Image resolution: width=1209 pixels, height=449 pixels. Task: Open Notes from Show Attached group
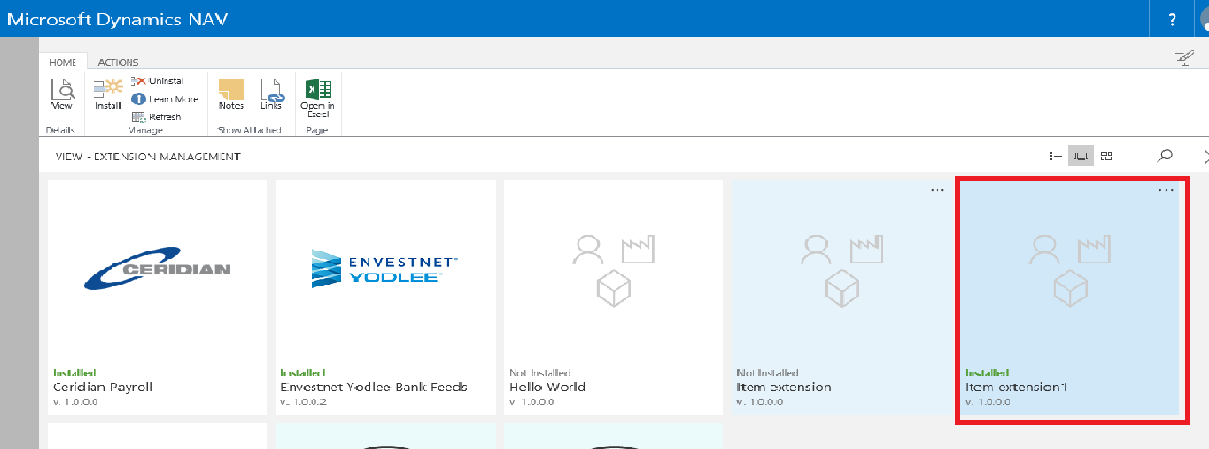[x=231, y=94]
